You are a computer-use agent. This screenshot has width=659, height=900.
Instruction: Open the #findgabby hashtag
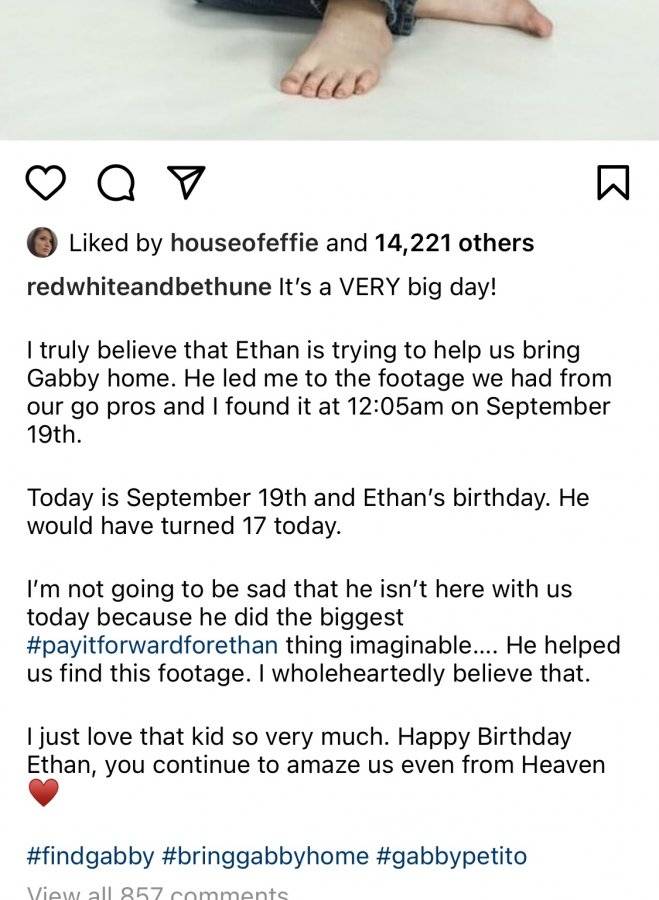(x=91, y=856)
